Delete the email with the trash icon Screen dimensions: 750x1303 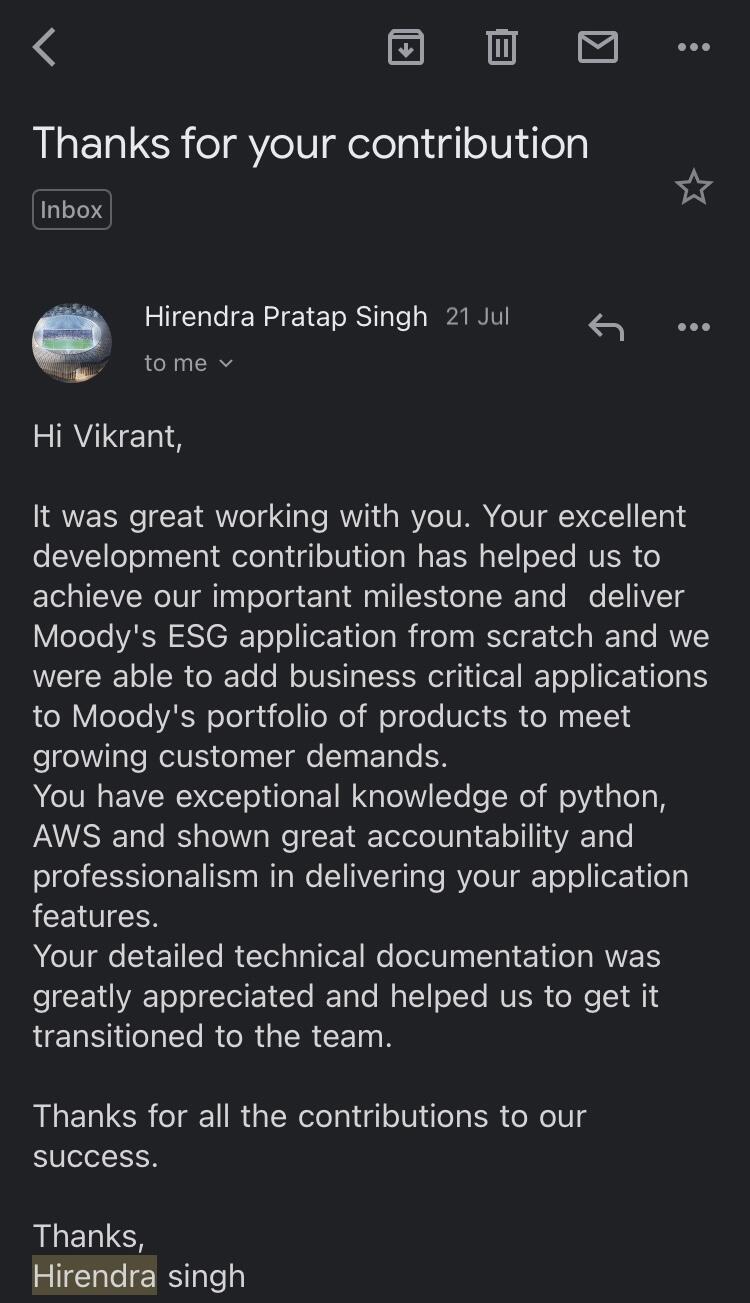pyautogui.click(x=501, y=47)
